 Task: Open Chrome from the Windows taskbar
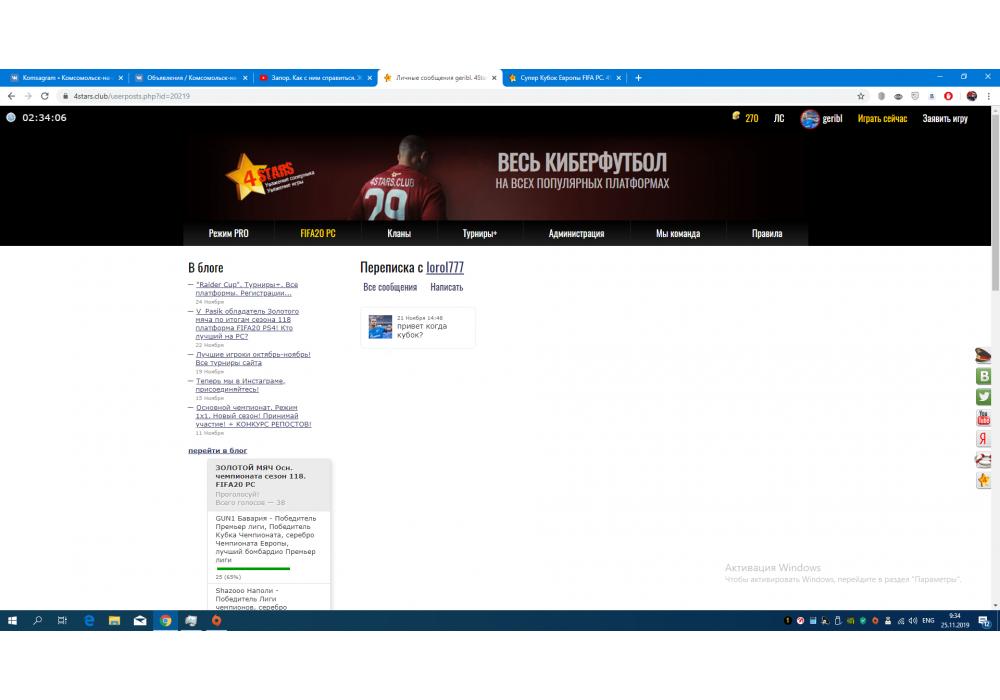point(166,621)
